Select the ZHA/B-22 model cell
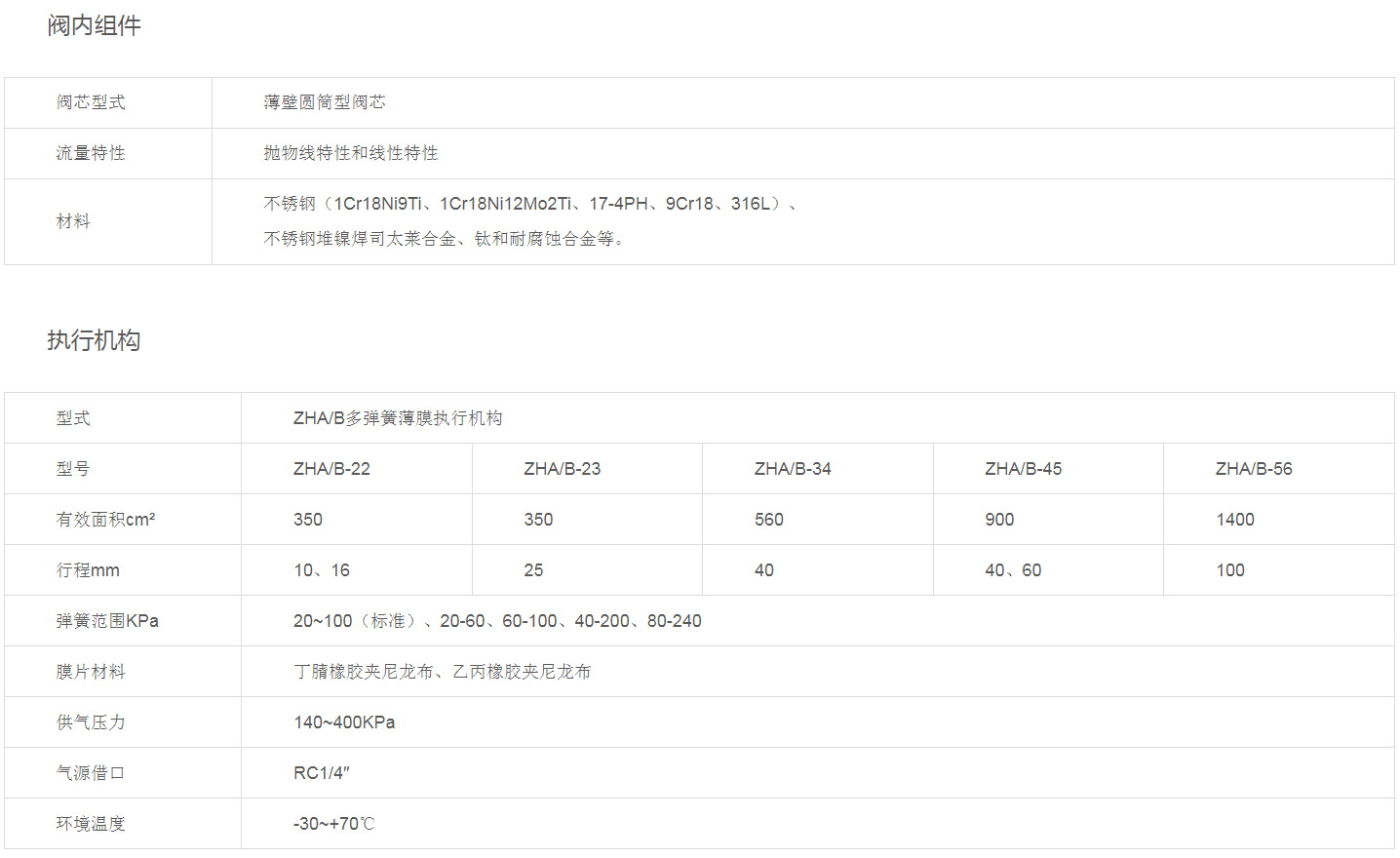The image size is (1400, 858). [x=331, y=469]
